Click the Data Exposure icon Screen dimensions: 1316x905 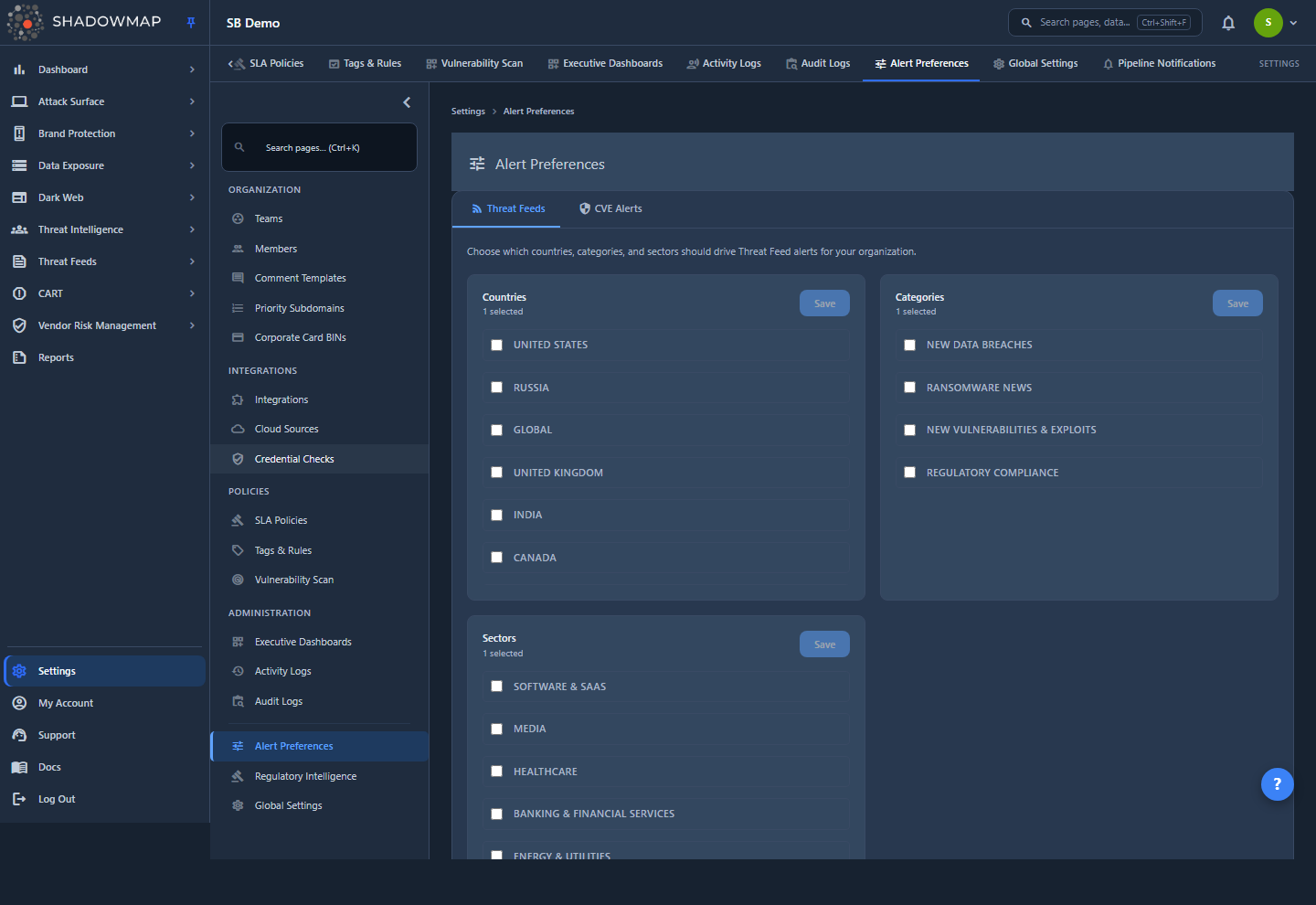(19, 165)
